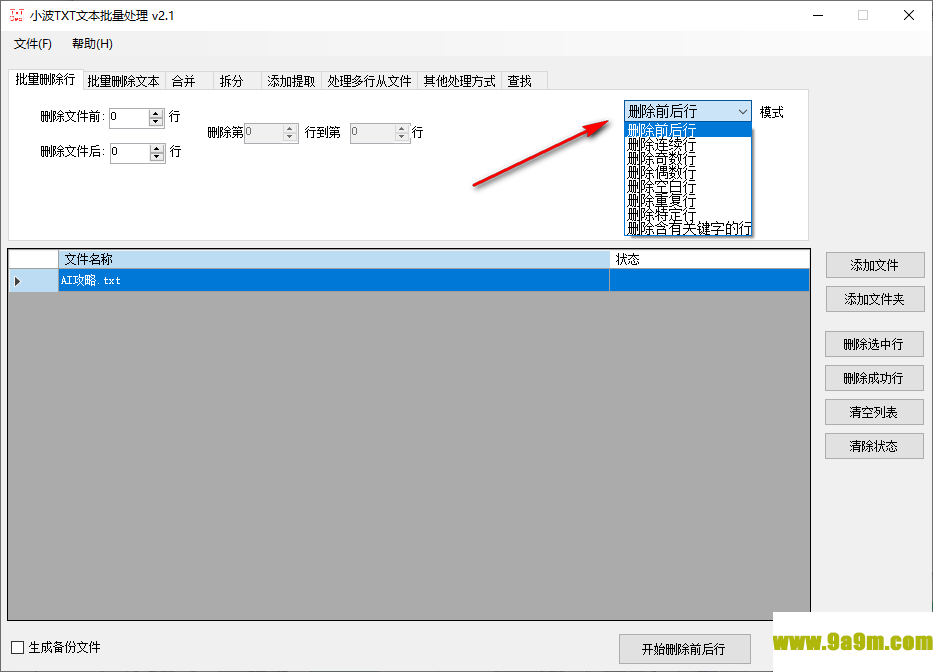Click the 文件名称 column header
This screenshot has width=933, height=672.
coord(334,259)
